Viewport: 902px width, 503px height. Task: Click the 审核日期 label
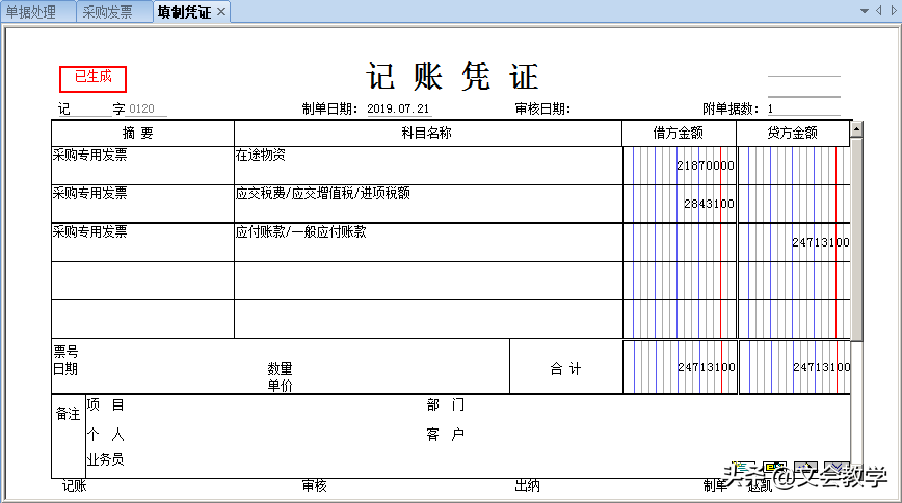tap(542, 109)
